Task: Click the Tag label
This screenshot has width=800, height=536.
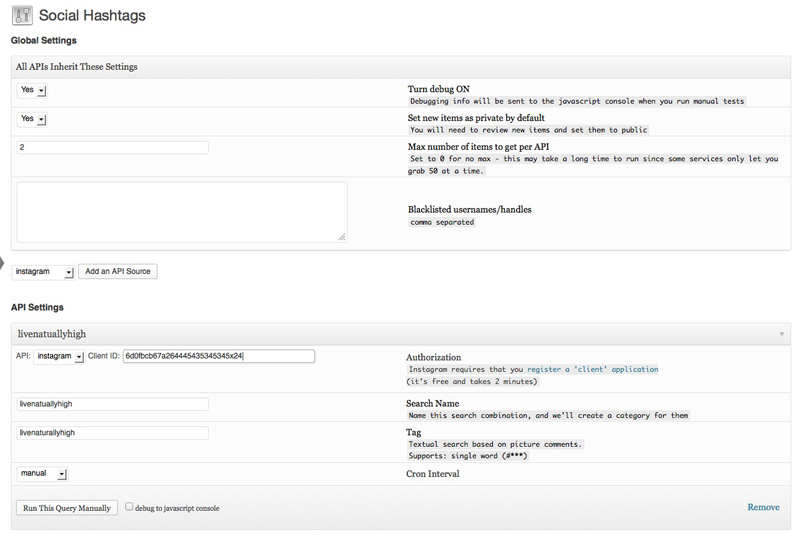Action: tap(413, 432)
